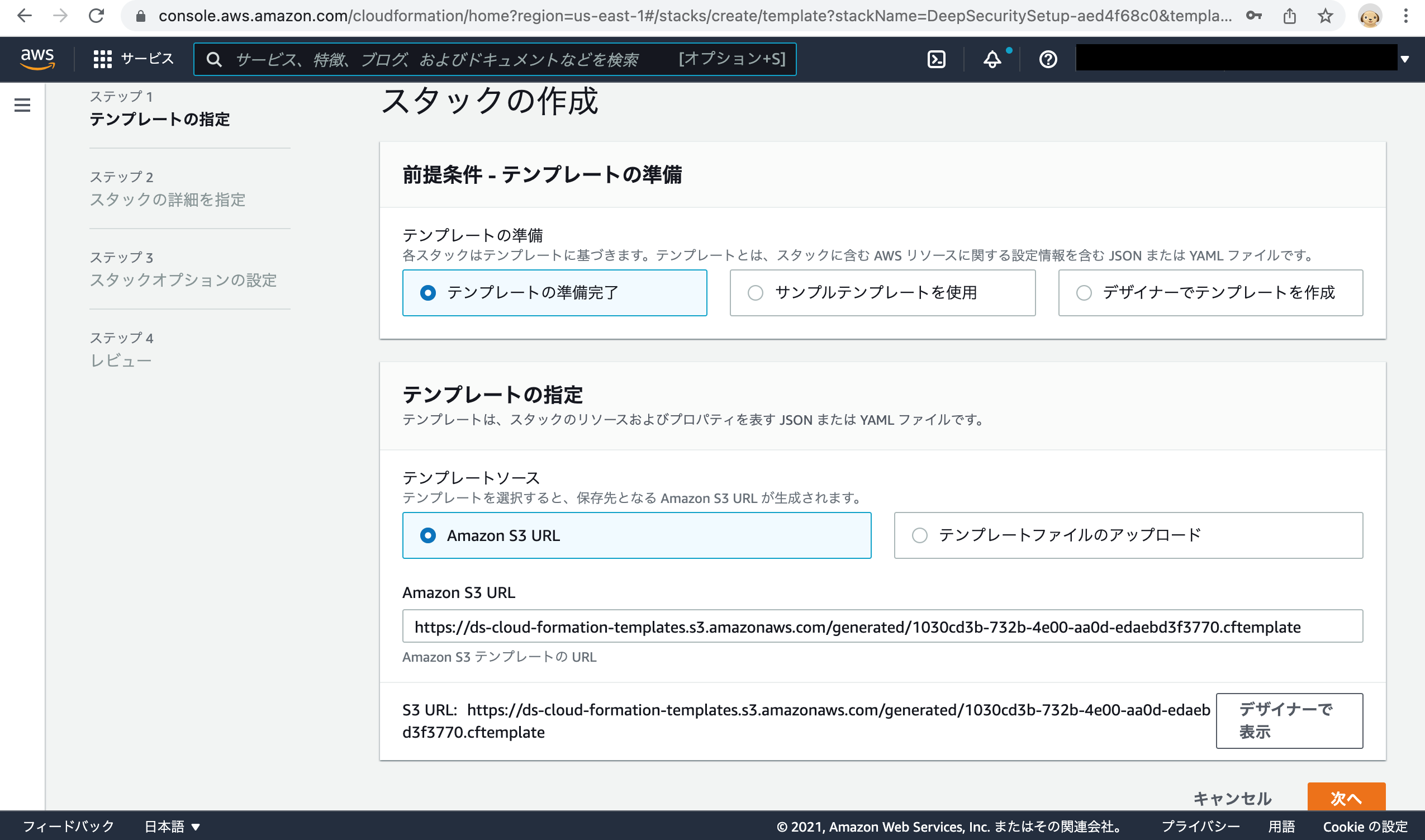
Task: Expand the account dropdown arrow
Action: (1405, 59)
